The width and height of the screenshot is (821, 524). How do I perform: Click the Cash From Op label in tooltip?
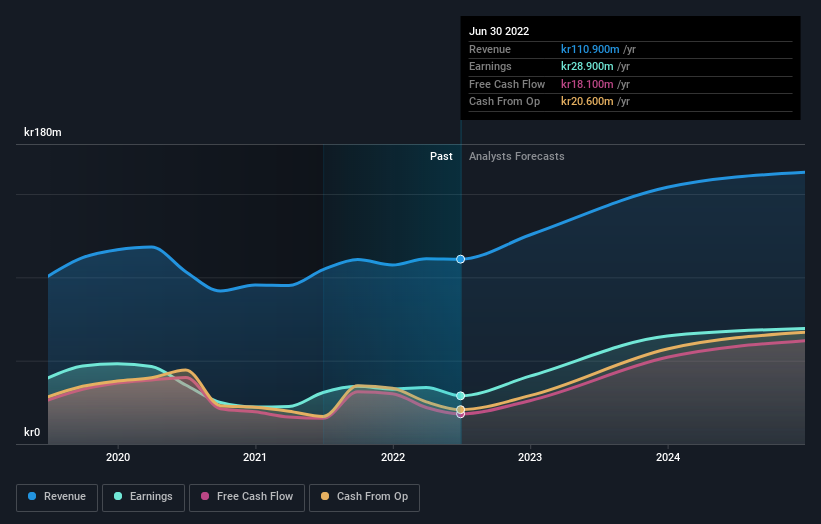[504, 102]
